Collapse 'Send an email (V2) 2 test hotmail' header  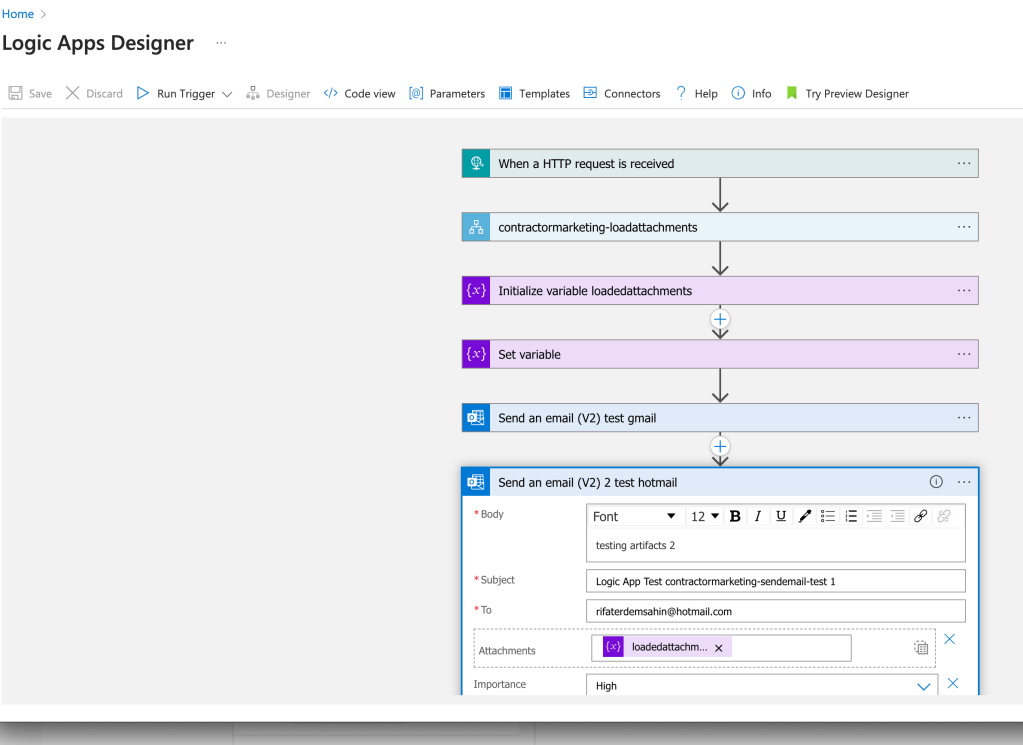point(720,482)
